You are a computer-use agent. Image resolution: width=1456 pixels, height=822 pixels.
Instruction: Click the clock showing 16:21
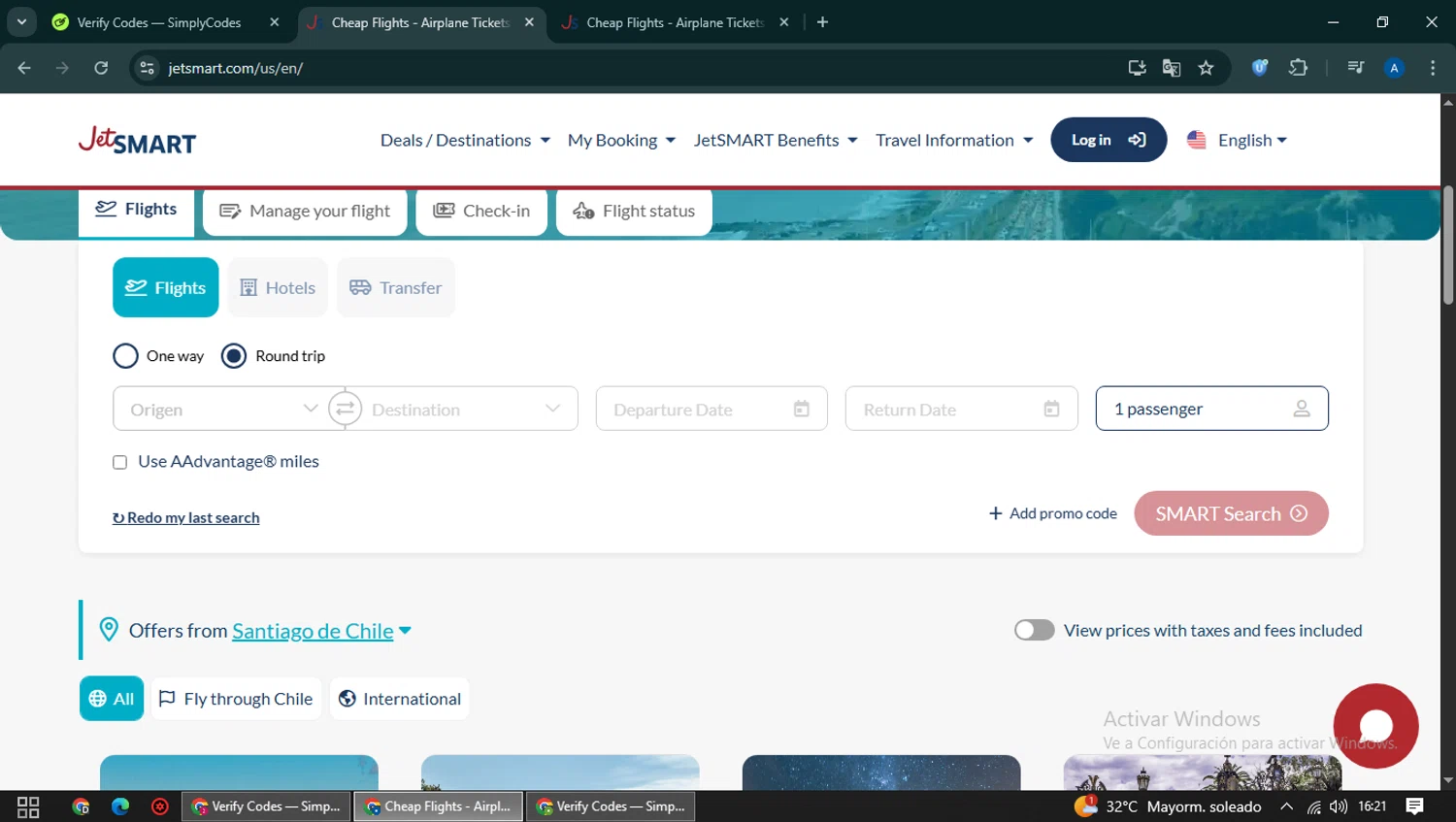1373,806
